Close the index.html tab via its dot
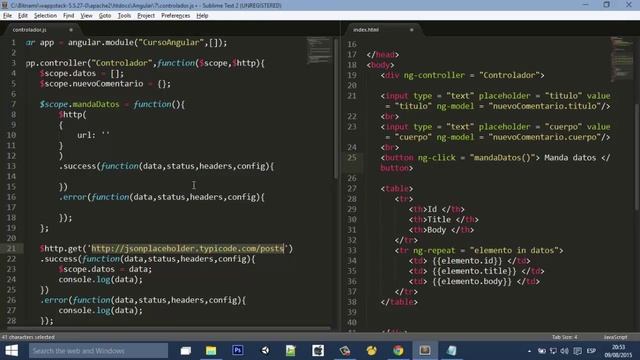This screenshot has width=640, height=360. tap(411, 30)
